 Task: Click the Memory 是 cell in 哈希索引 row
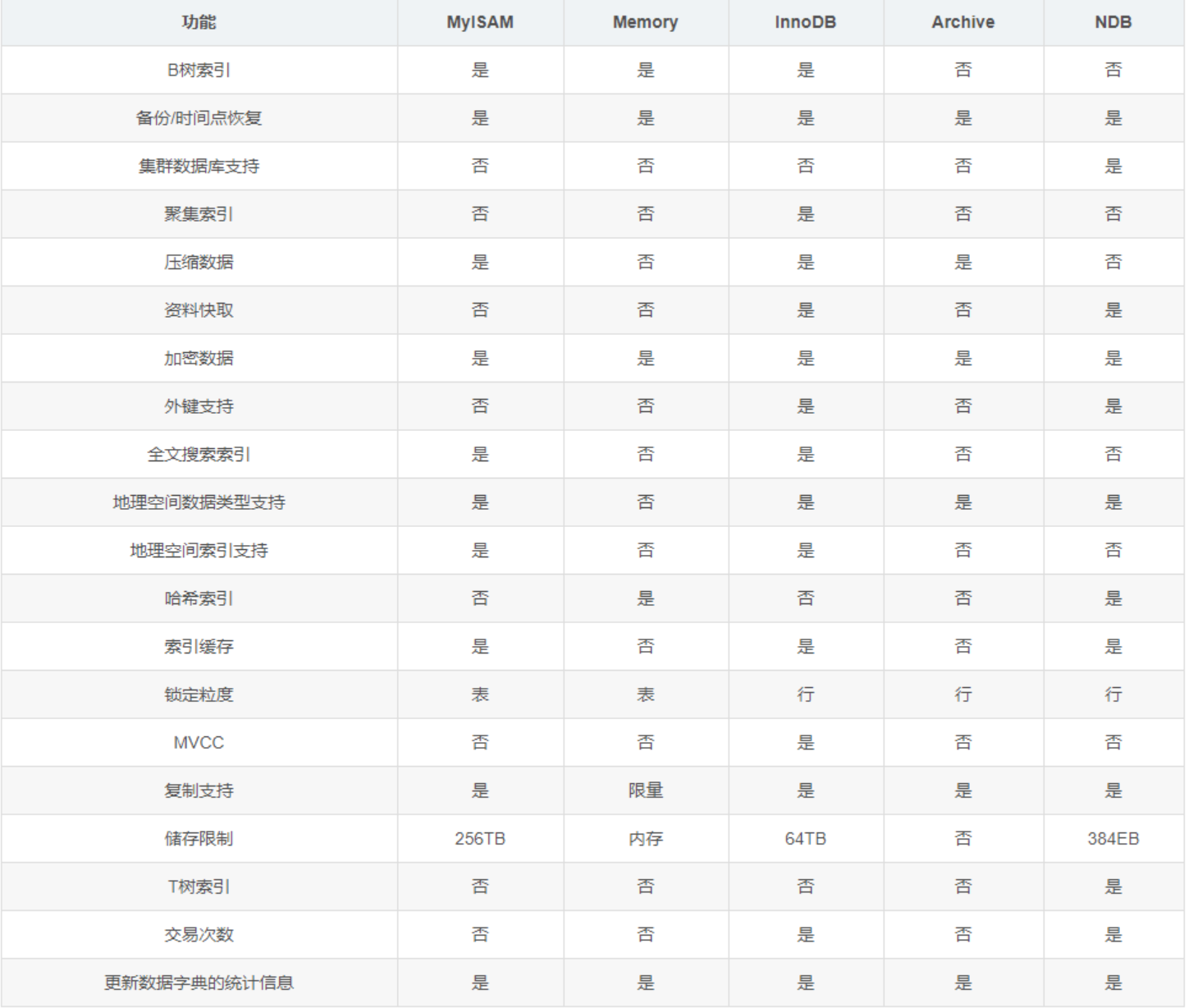pos(645,598)
